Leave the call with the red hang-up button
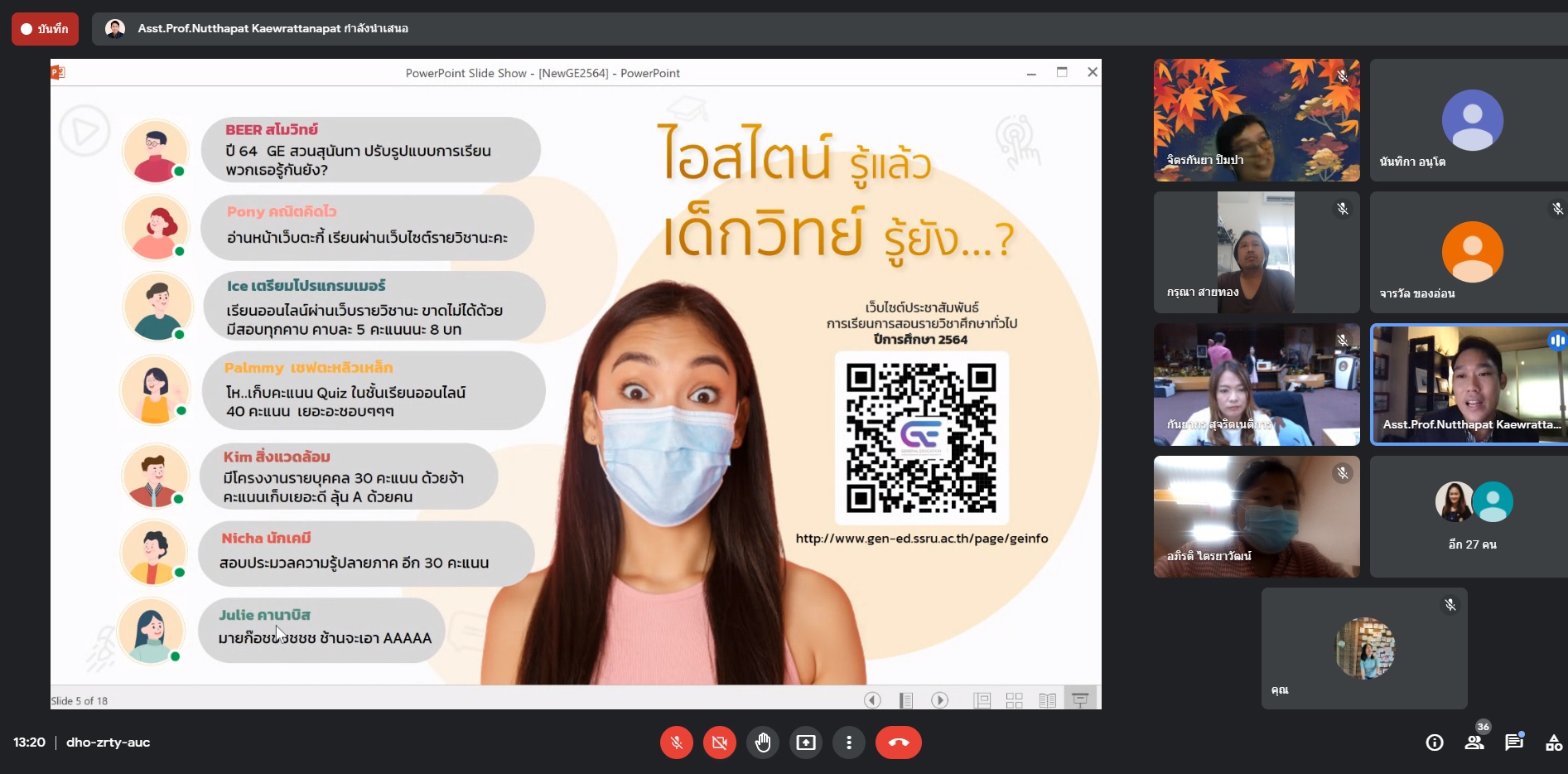Viewport: 1568px width, 774px height. click(x=898, y=743)
